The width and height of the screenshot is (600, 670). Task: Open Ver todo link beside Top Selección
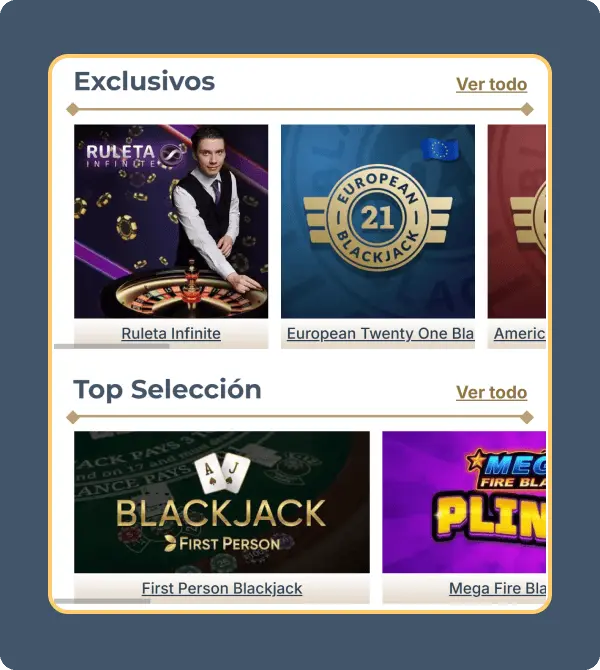point(491,392)
